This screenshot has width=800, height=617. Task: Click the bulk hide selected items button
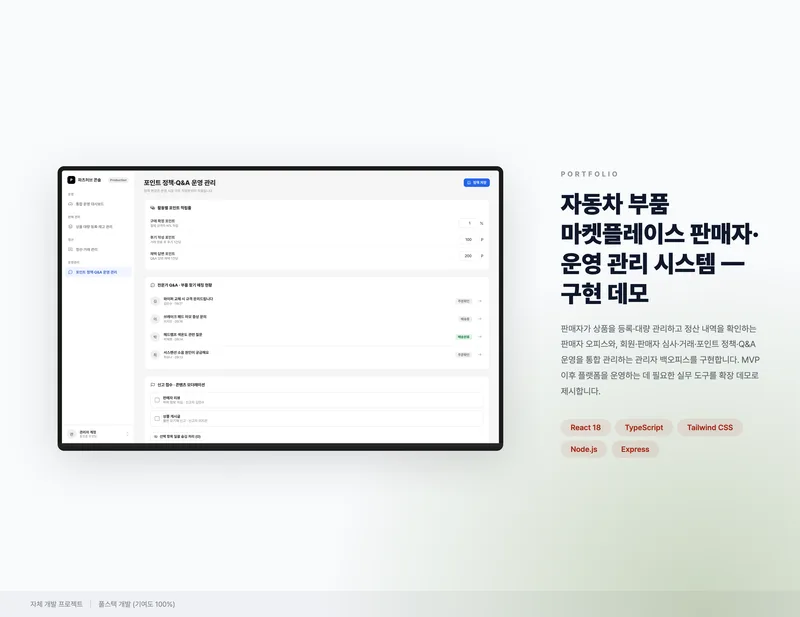click(177, 437)
